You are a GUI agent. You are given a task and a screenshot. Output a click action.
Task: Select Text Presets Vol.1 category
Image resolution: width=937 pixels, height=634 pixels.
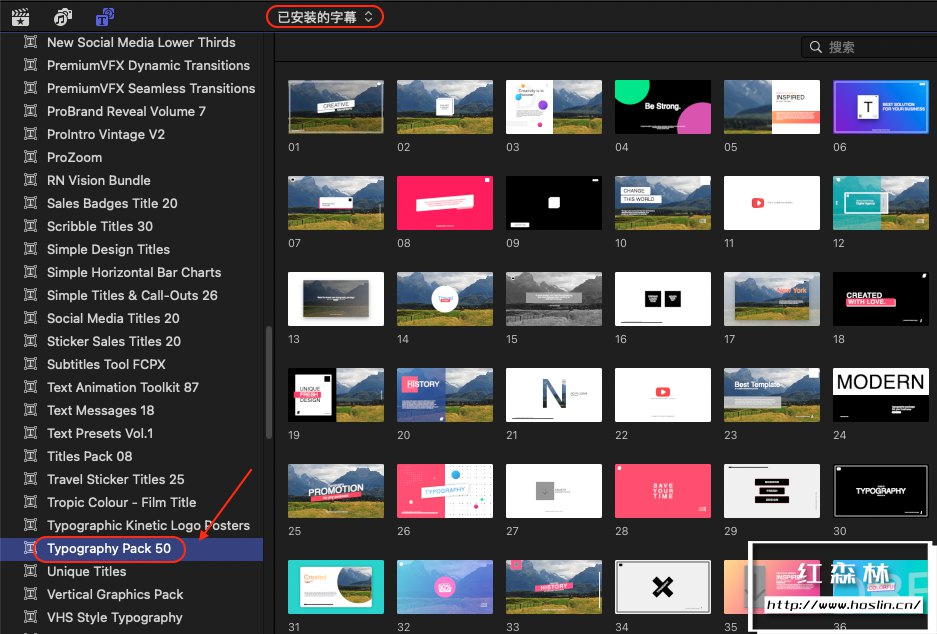pos(100,433)
